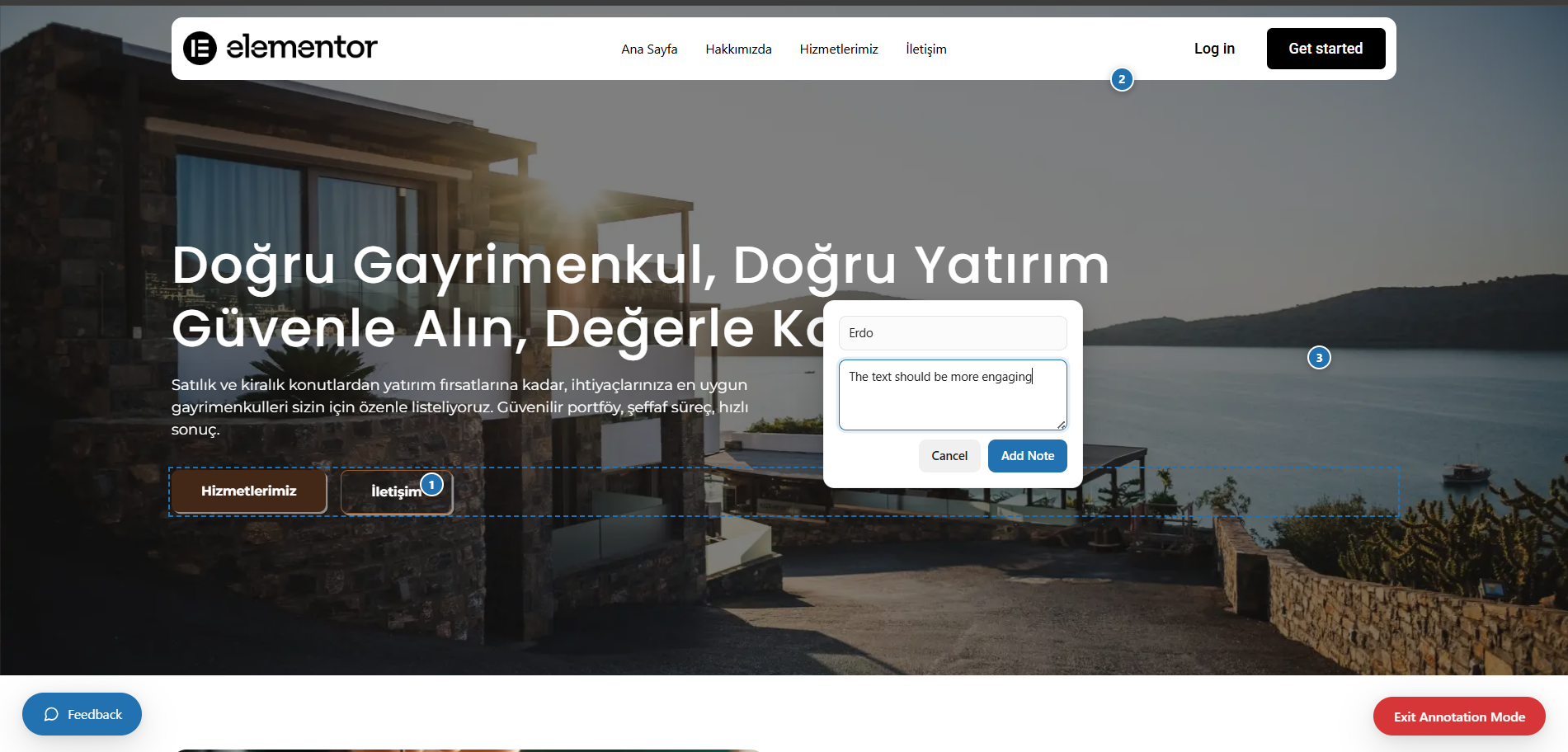Viewport: 1568px width, 752px height.
Task: Exit Annotation Mode
Action: coord(1459,717)
